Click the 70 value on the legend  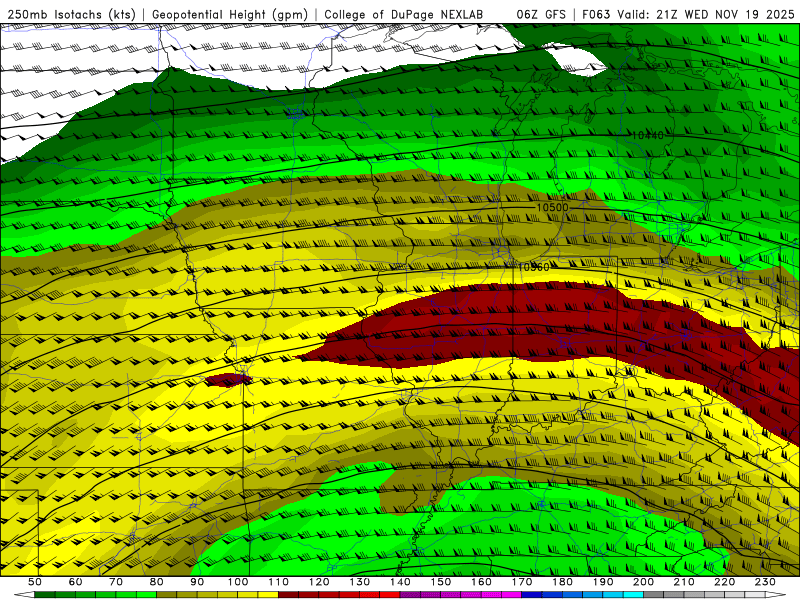[116, 582]
